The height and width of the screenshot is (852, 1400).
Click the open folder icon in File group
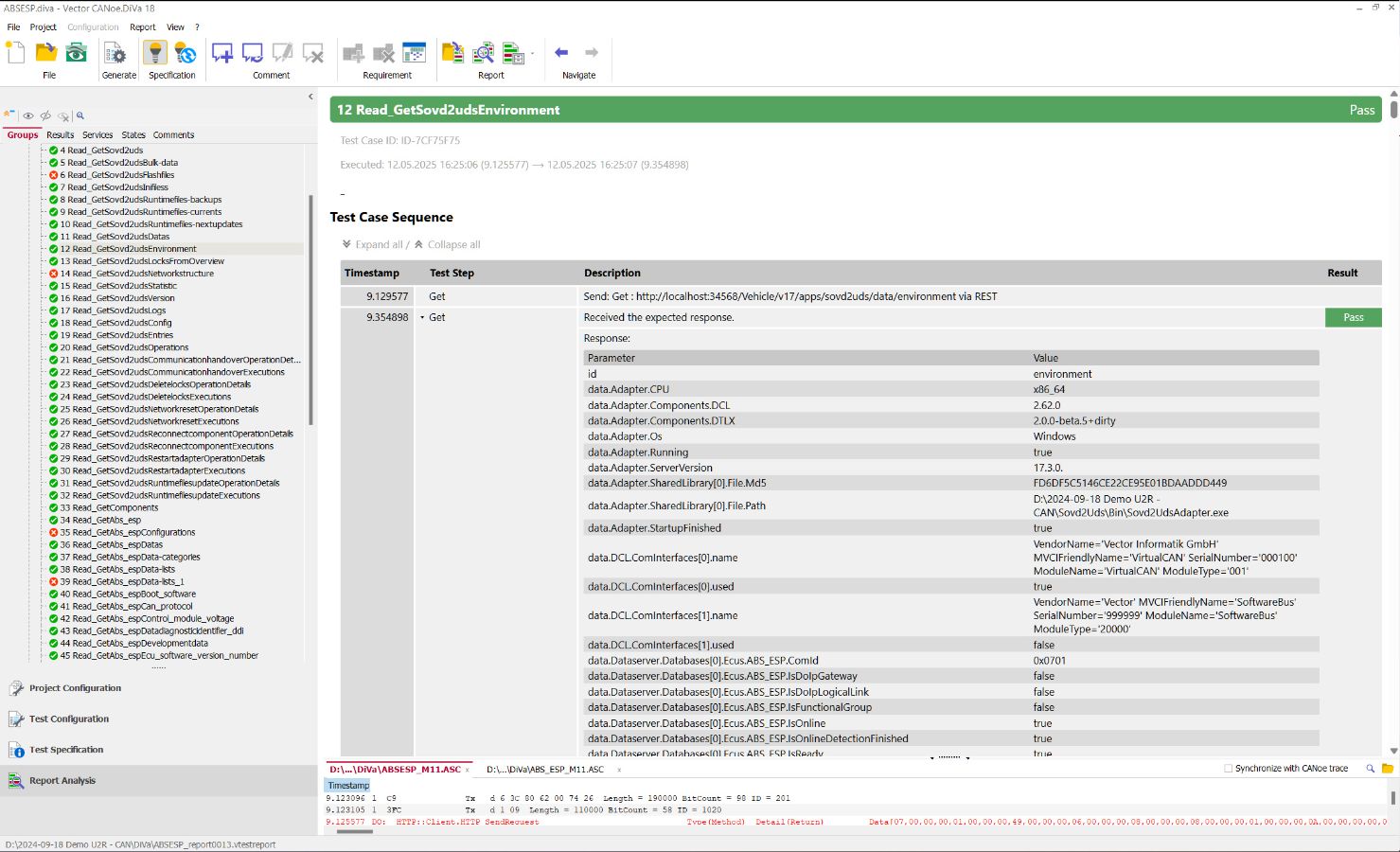click(x=46, y=53)
